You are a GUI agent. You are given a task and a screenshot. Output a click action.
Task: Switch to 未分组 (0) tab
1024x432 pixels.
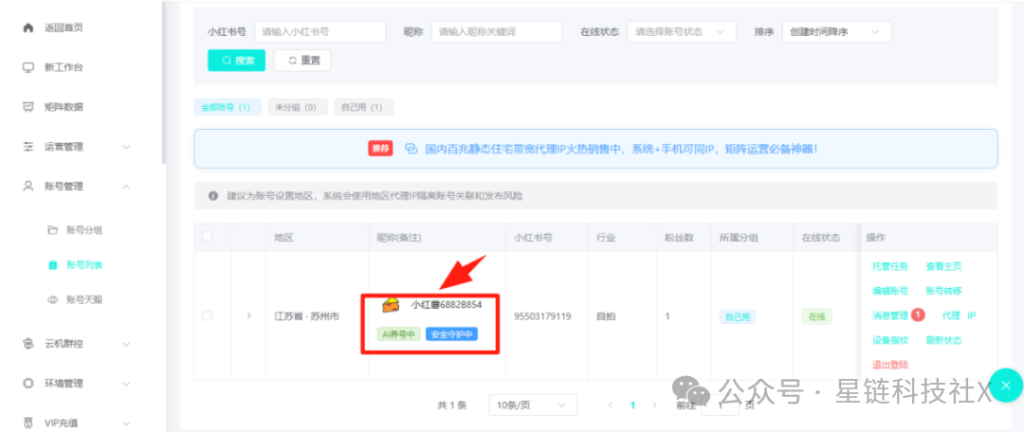[297, 107]
